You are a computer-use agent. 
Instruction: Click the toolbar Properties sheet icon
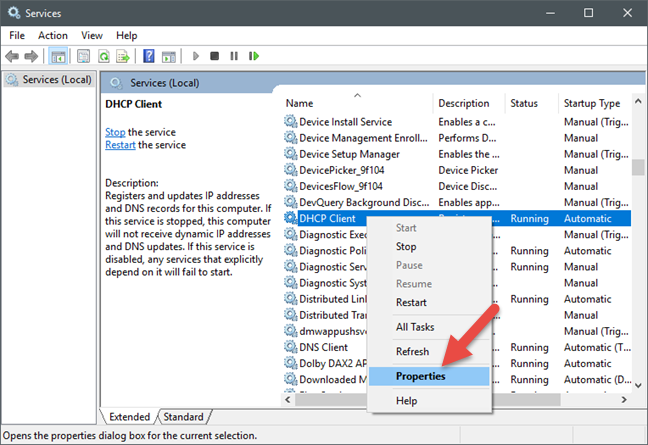click(x=83, y=56)
